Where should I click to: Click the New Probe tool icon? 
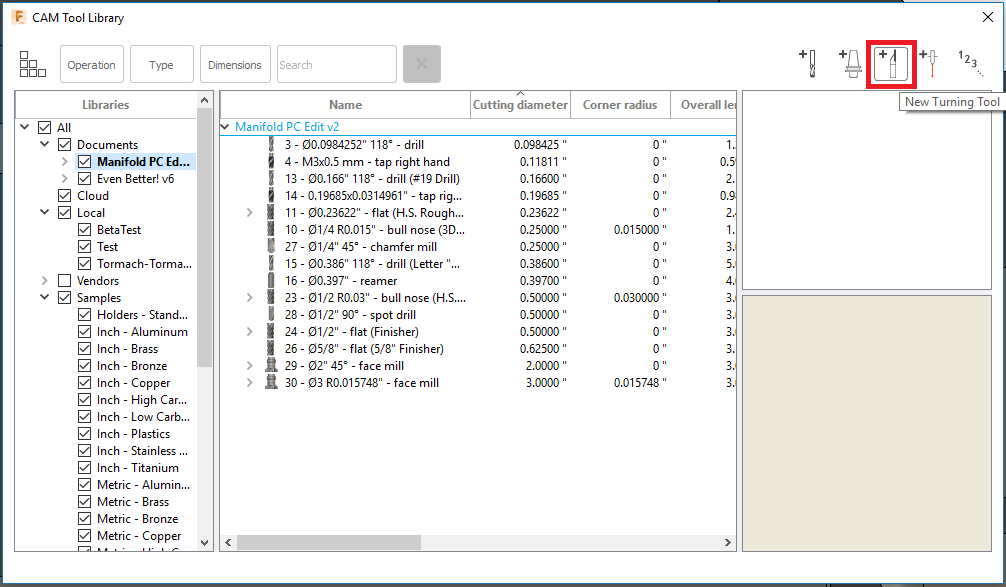[x=929, y=64]
